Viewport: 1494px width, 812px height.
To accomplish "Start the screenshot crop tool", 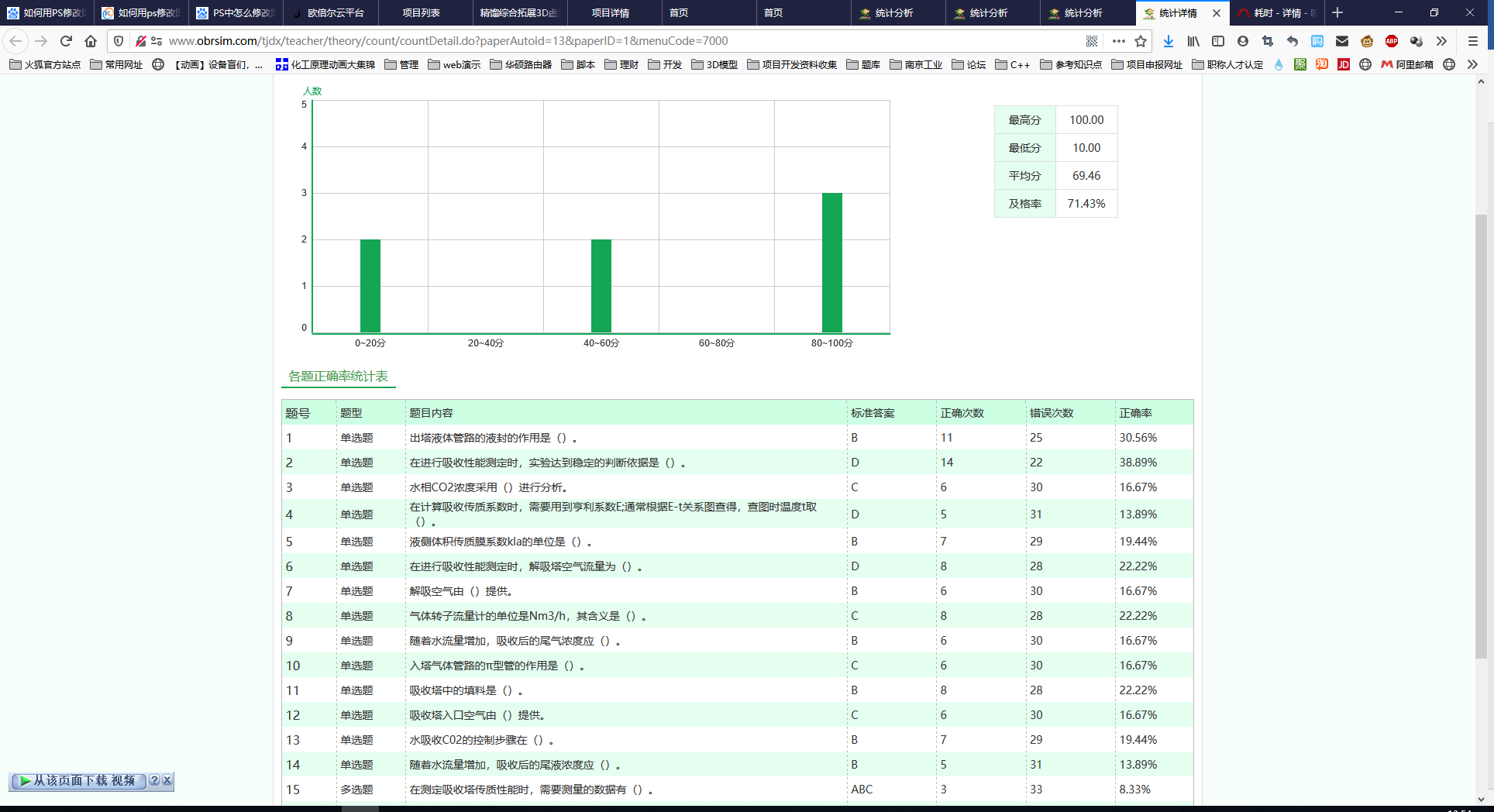I will pos(1268,41).
